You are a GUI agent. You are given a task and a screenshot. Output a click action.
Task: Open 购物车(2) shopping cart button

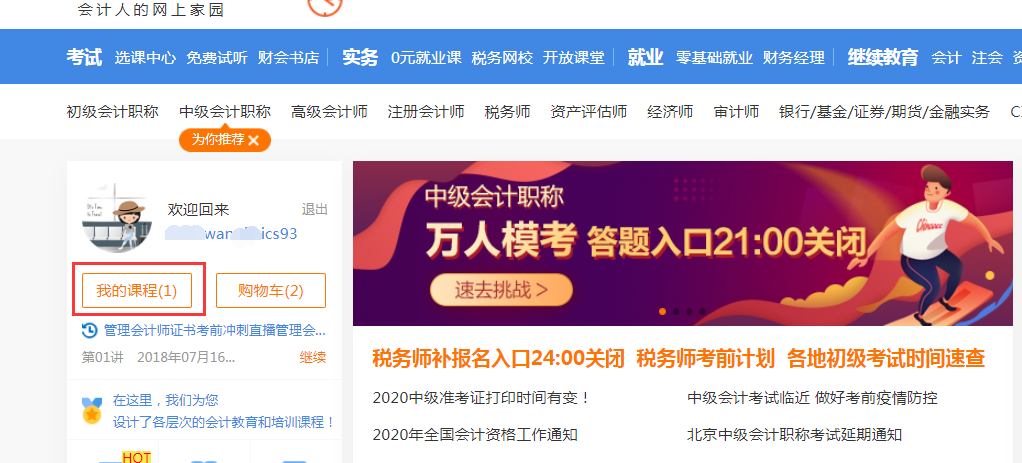[x=270, y=291]
